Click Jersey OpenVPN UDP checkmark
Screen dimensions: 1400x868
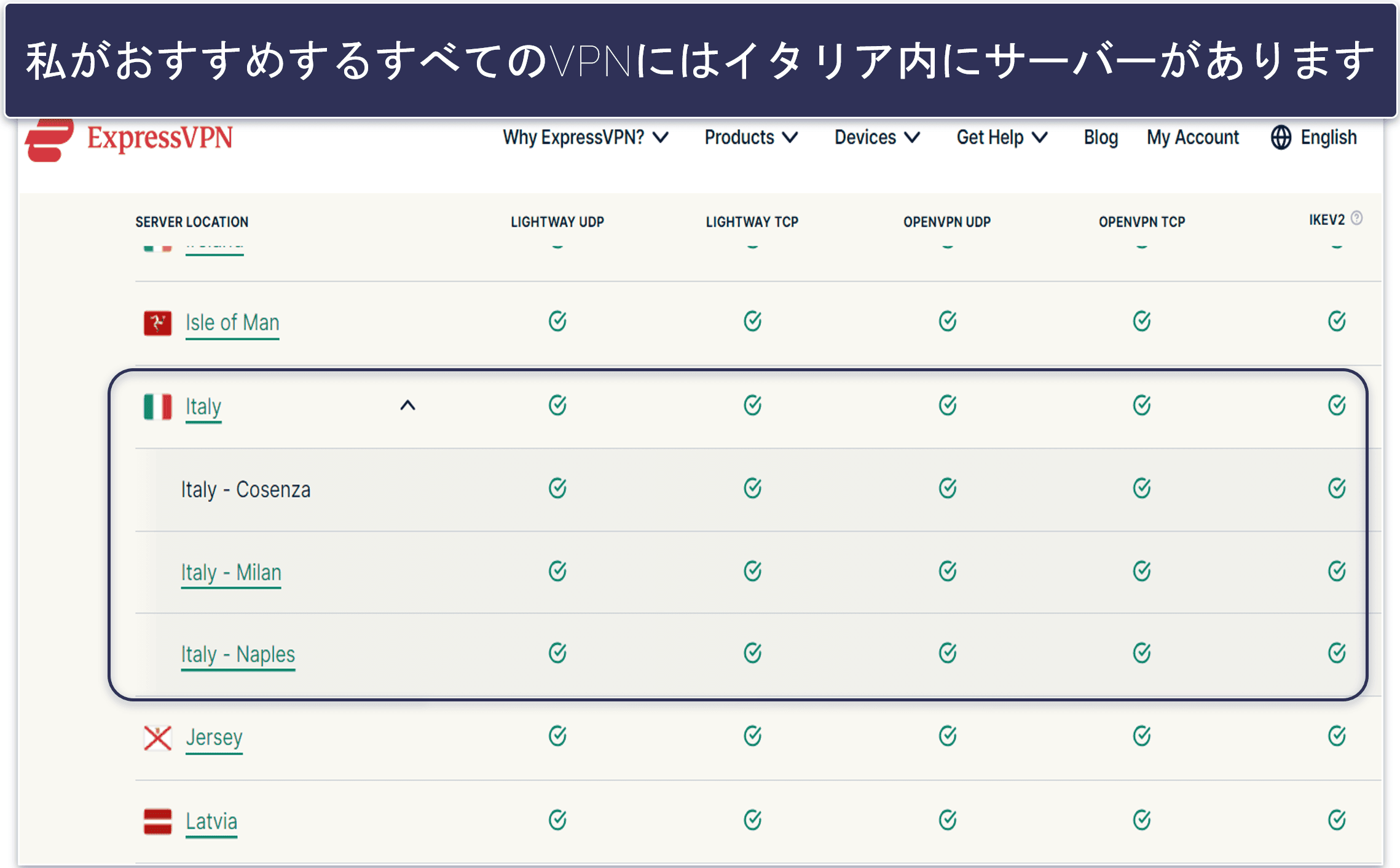coord(947,736)
